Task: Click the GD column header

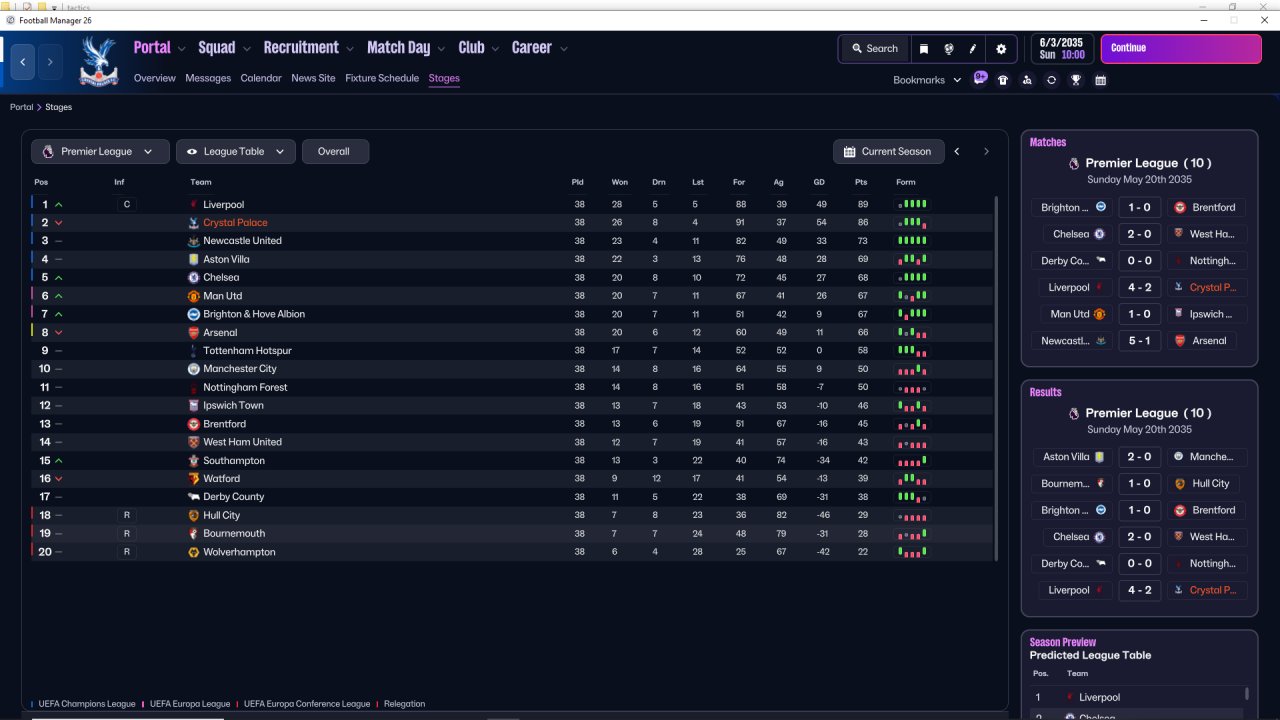Action: coord(819,182)
